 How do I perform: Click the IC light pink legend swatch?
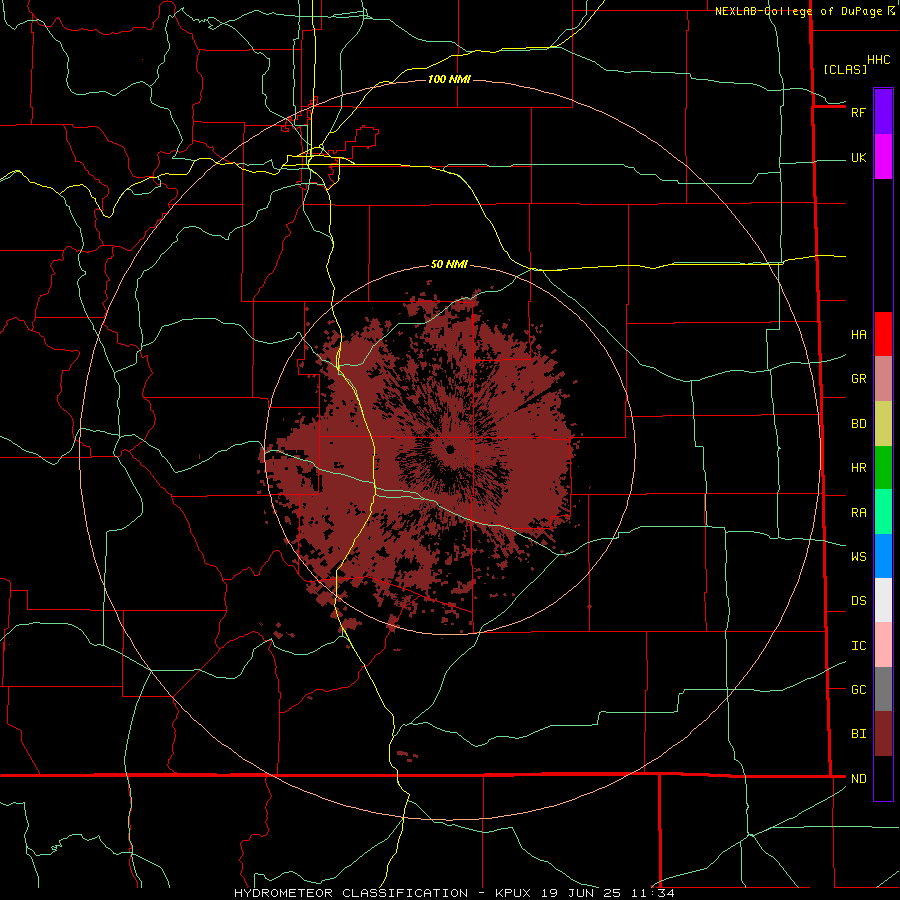click(x=883, y=645)
